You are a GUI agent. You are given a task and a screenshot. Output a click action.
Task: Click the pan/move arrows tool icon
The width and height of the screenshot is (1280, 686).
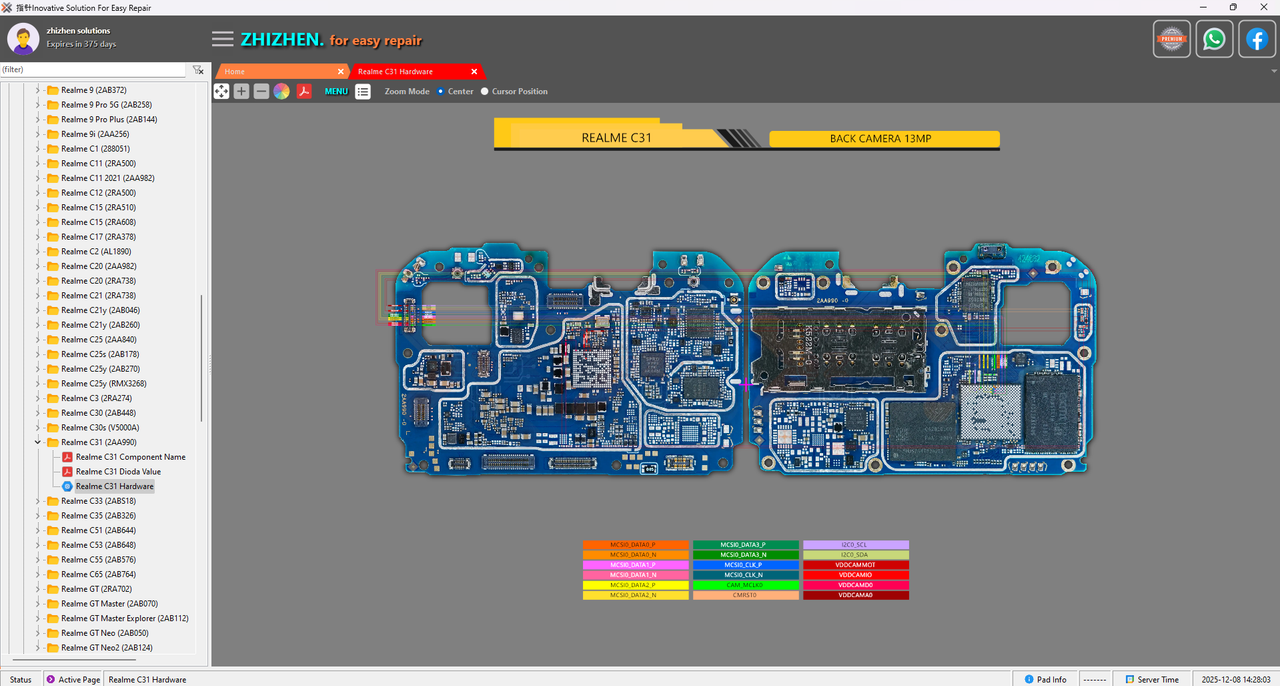pyautogui.click(x=221, y=91)
